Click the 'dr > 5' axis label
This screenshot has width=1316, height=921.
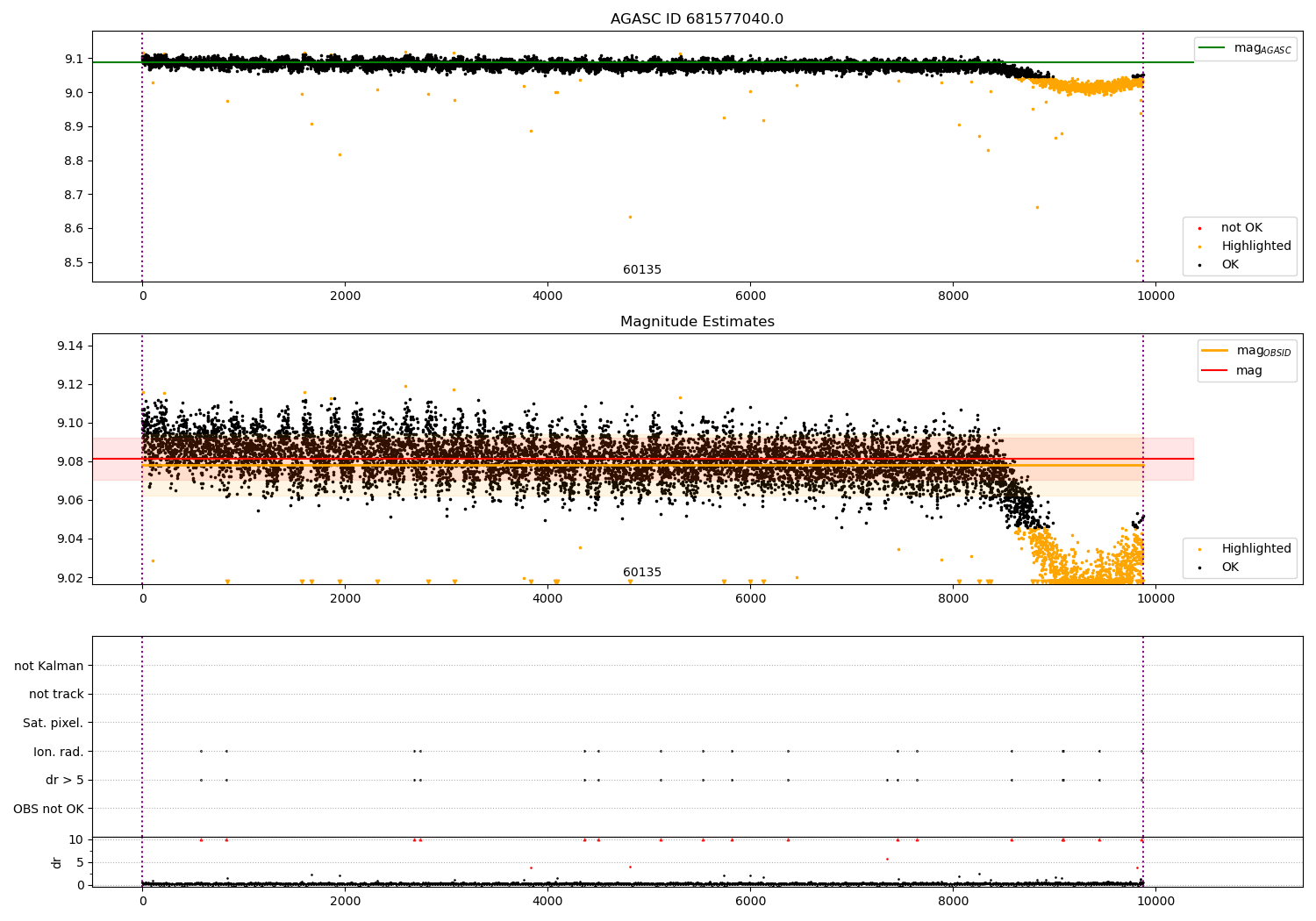coord(65,781)
